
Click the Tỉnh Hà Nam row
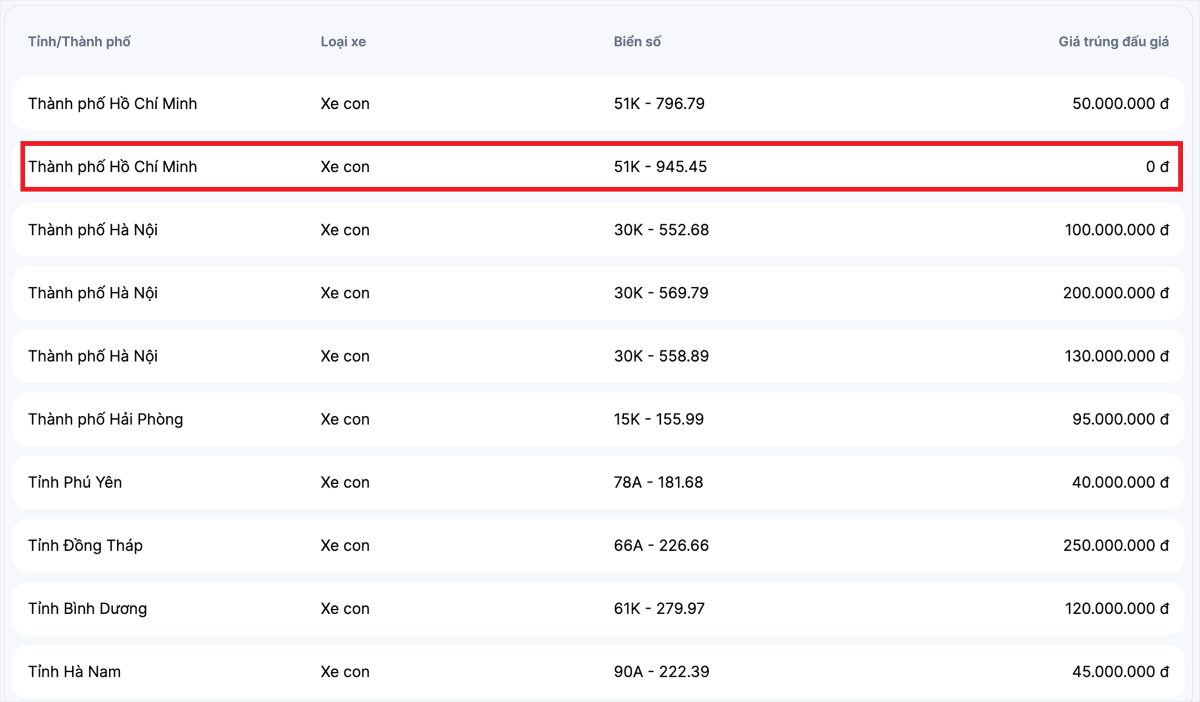[598, 671]
